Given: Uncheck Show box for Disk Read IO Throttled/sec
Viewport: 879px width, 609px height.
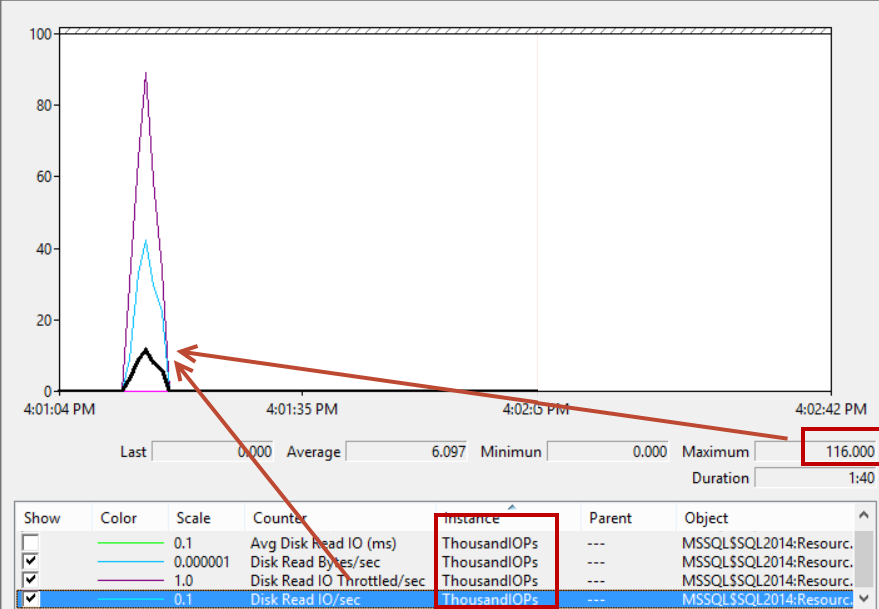Looking at the screenshot, I should tap(31, 580).
